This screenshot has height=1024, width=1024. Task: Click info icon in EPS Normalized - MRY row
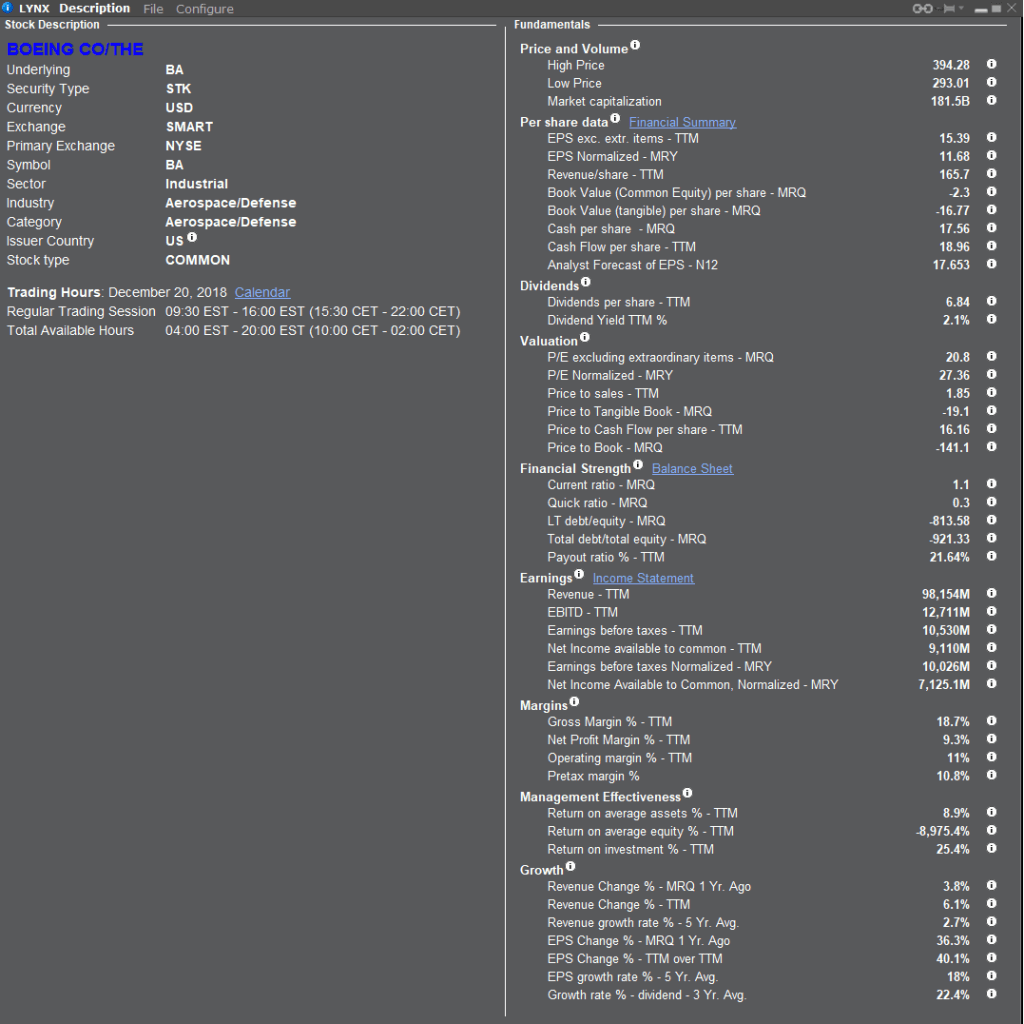click(x=991, y=155)
